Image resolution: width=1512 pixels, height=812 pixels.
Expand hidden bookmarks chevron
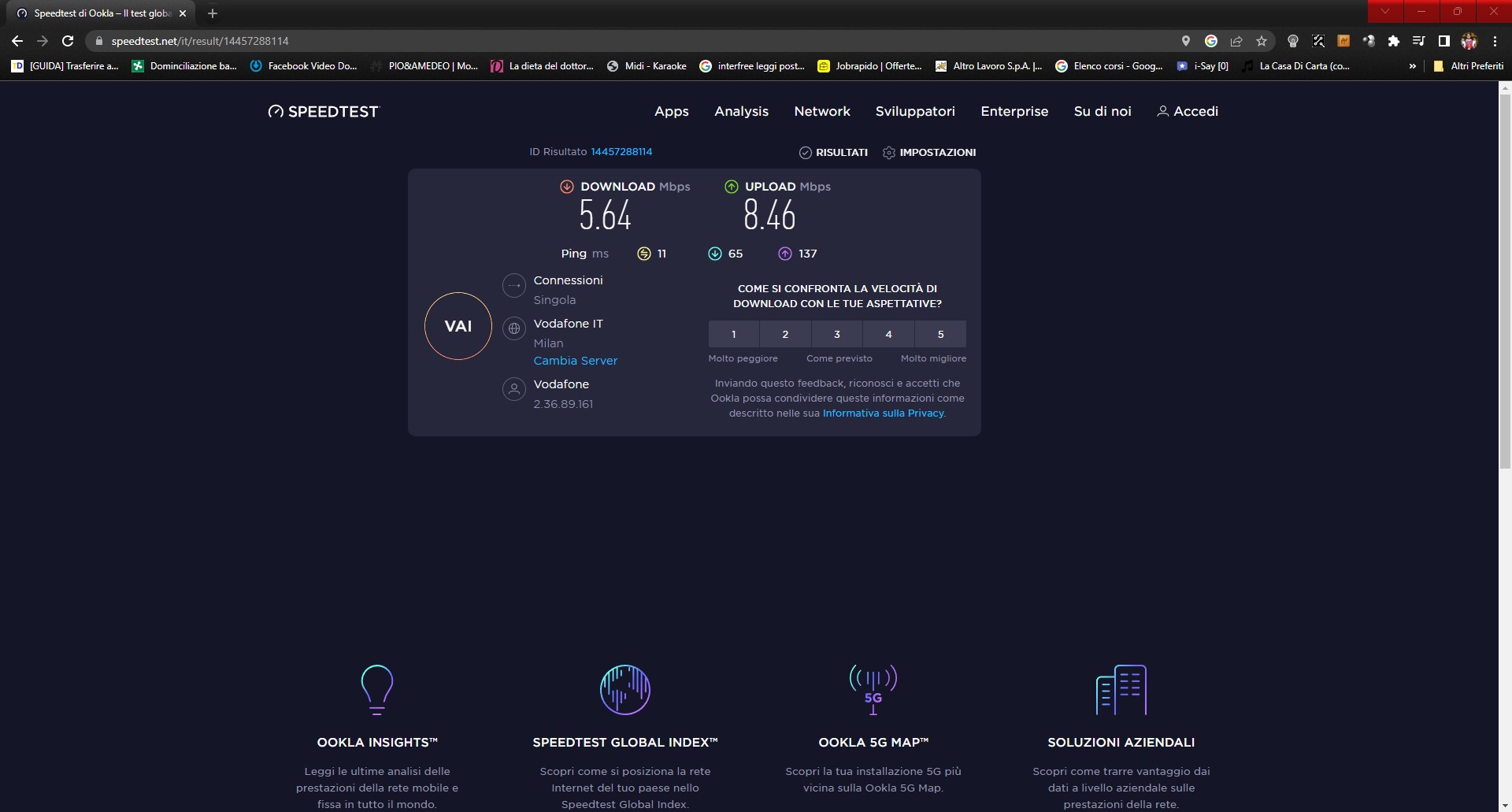(1413, 66)
